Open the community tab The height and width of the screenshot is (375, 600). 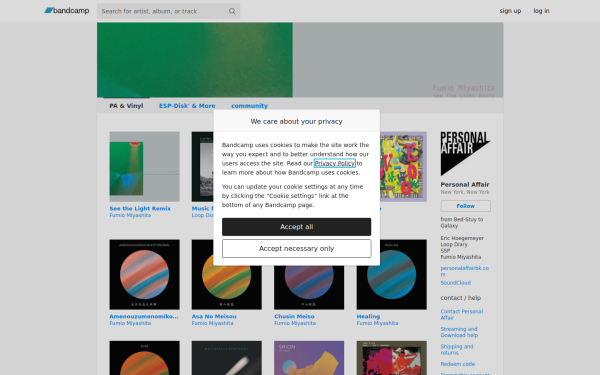[x=249, y=106]
